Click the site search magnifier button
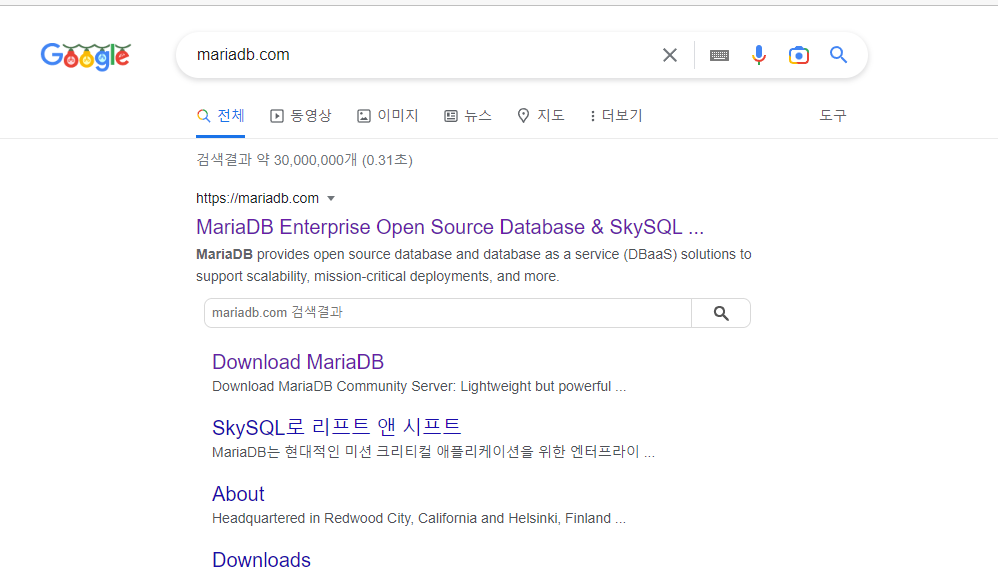The height and width of the screenshot is (569, 998). tap(721, 313)
